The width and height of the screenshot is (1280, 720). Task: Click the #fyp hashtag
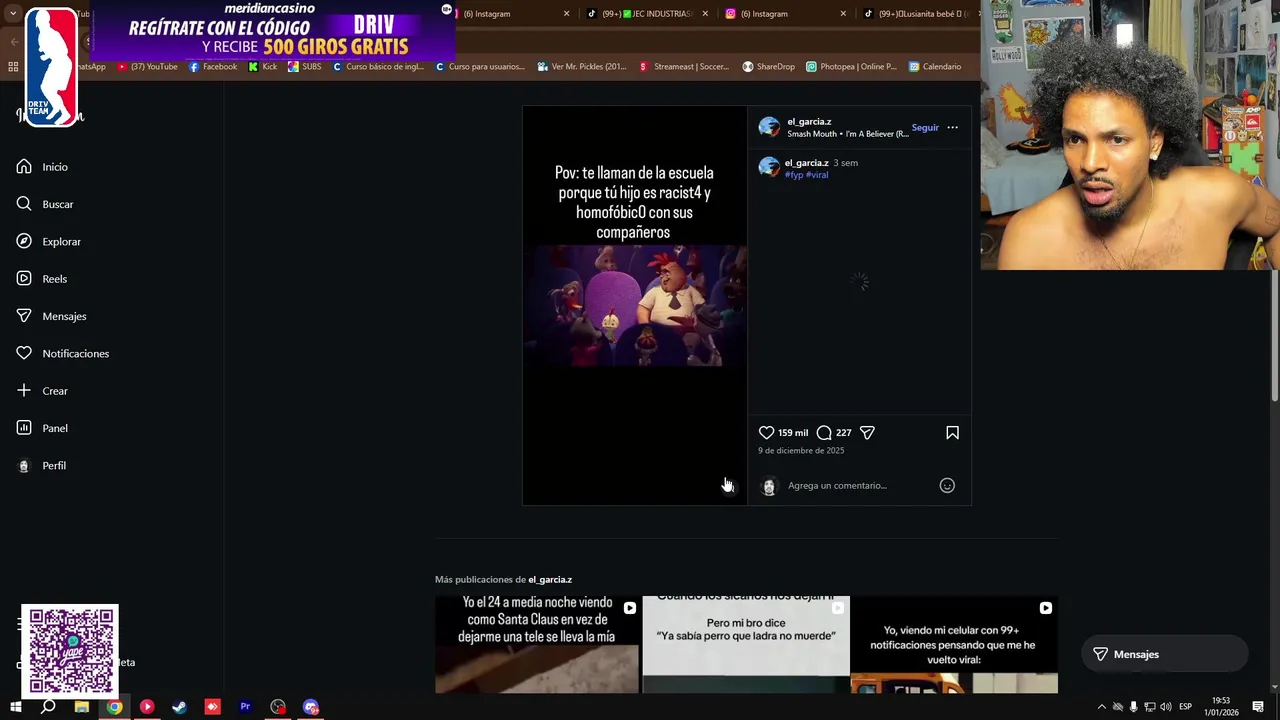[794, 175]
